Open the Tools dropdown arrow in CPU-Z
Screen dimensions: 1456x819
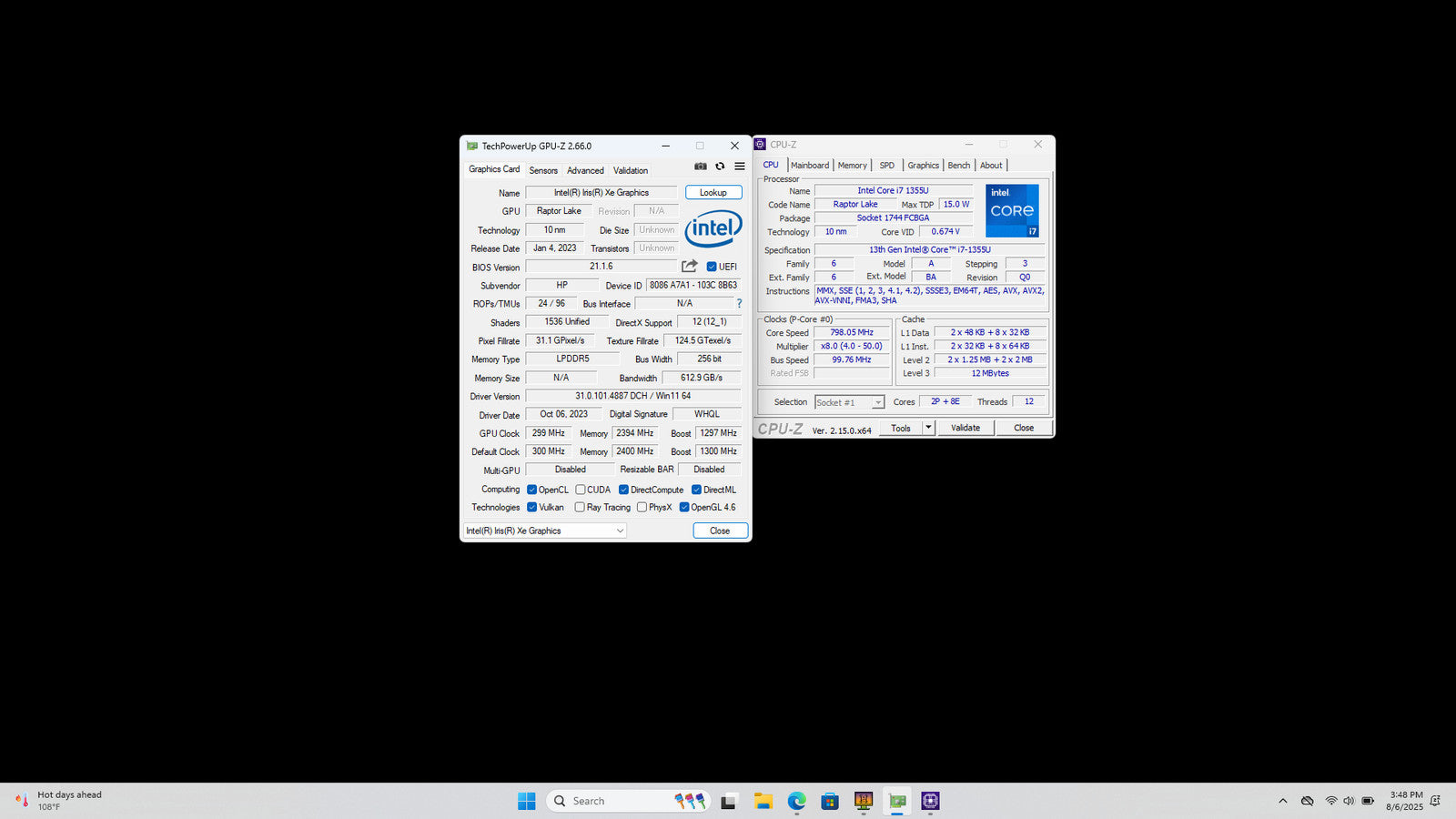point(928,428)
